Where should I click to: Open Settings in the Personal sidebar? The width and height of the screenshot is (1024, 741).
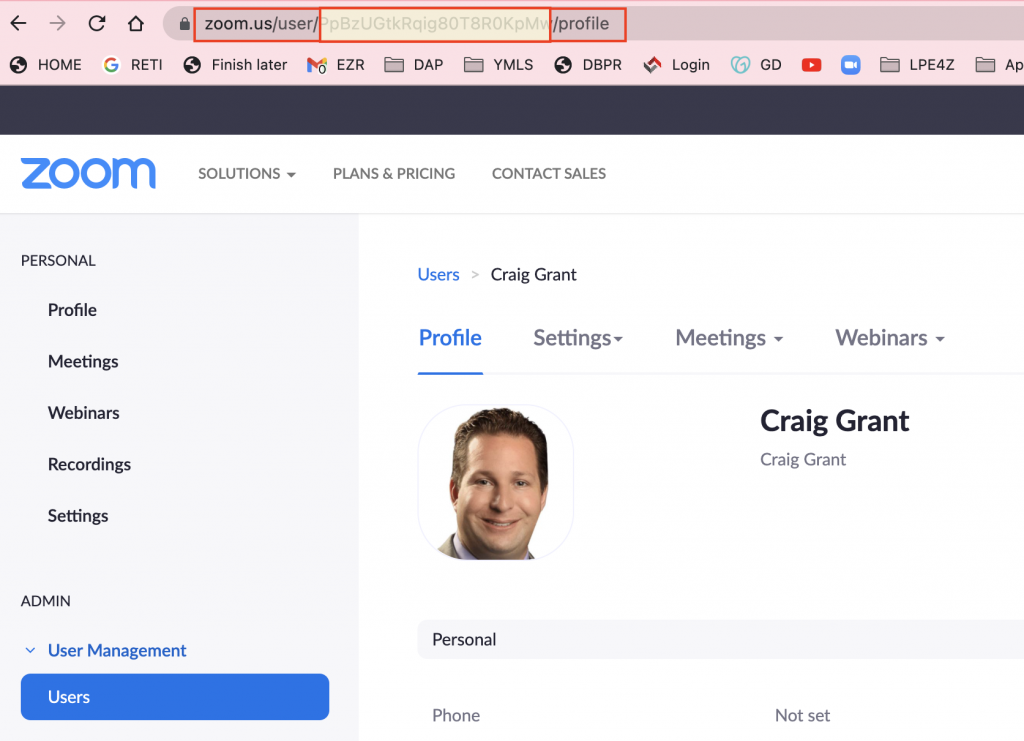[78, 516]
